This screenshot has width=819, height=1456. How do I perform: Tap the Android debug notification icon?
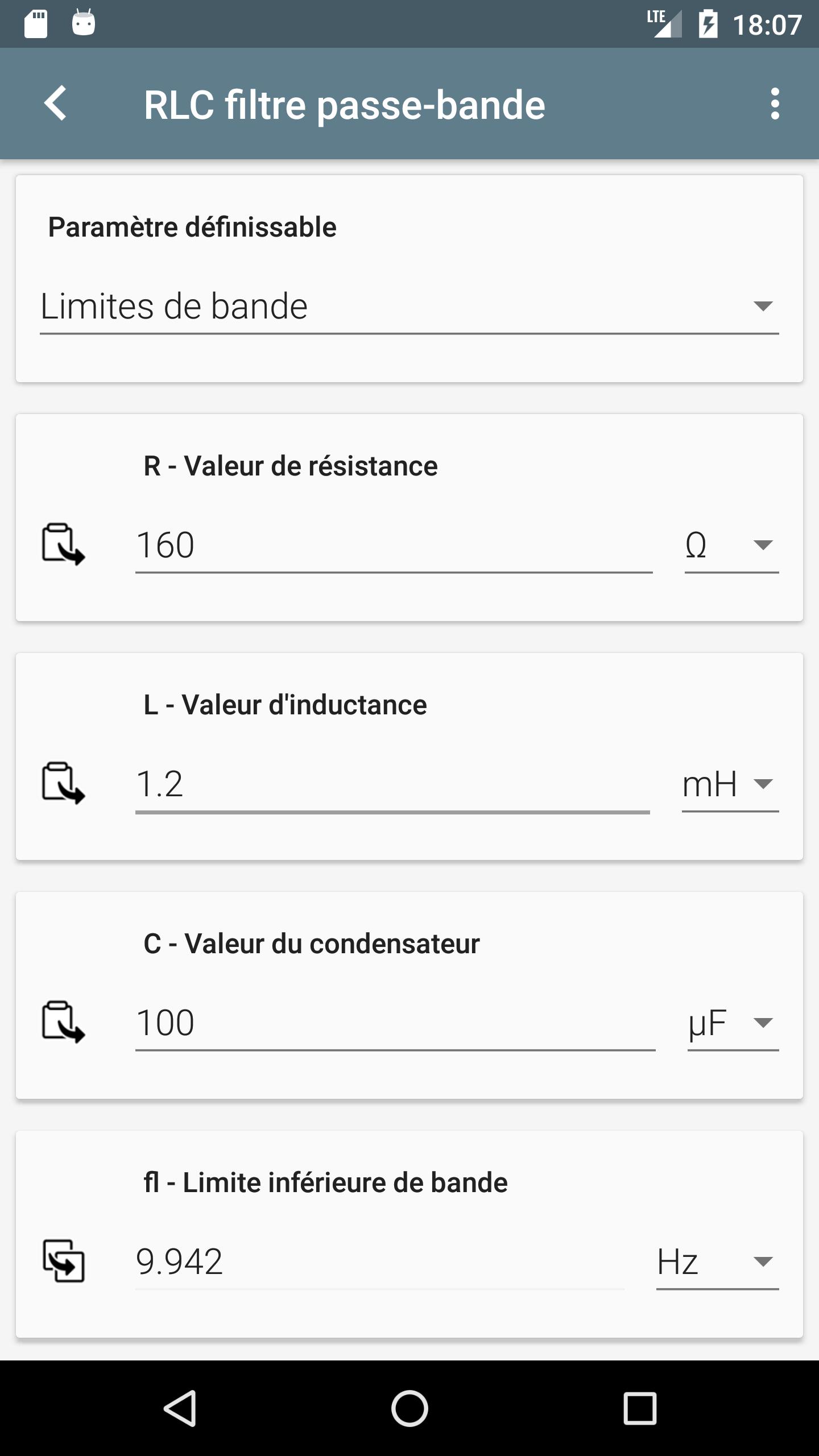click(84, 23)
